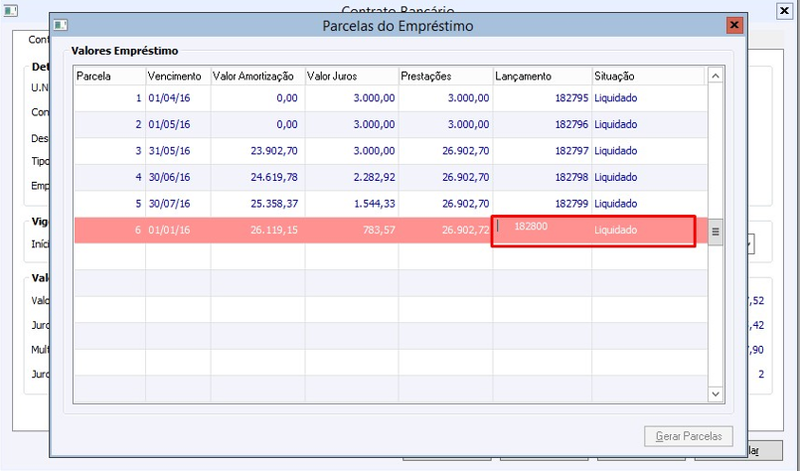Click the table scroll down arrow

click(715, 394)
